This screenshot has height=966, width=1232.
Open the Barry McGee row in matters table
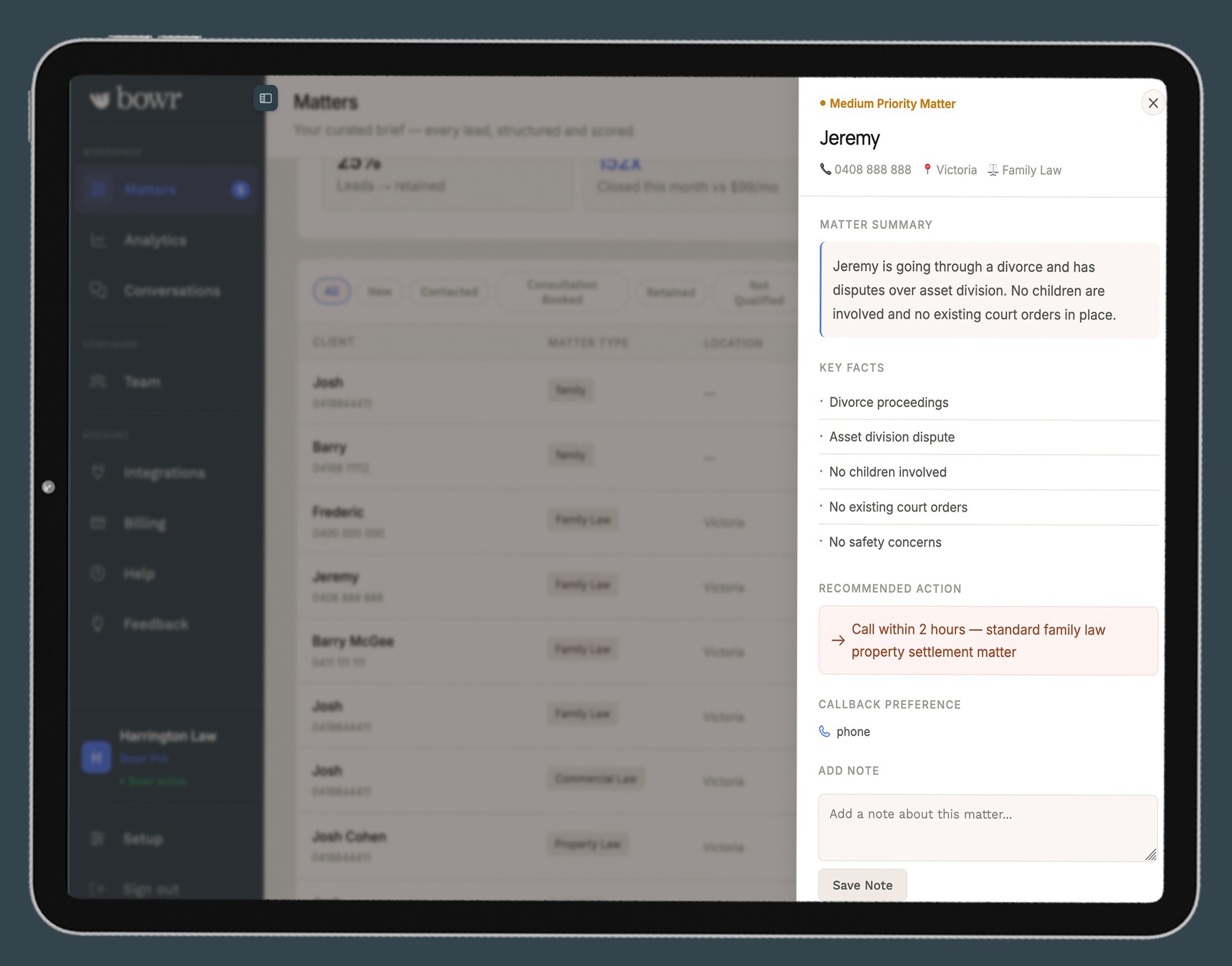(548, 651)
